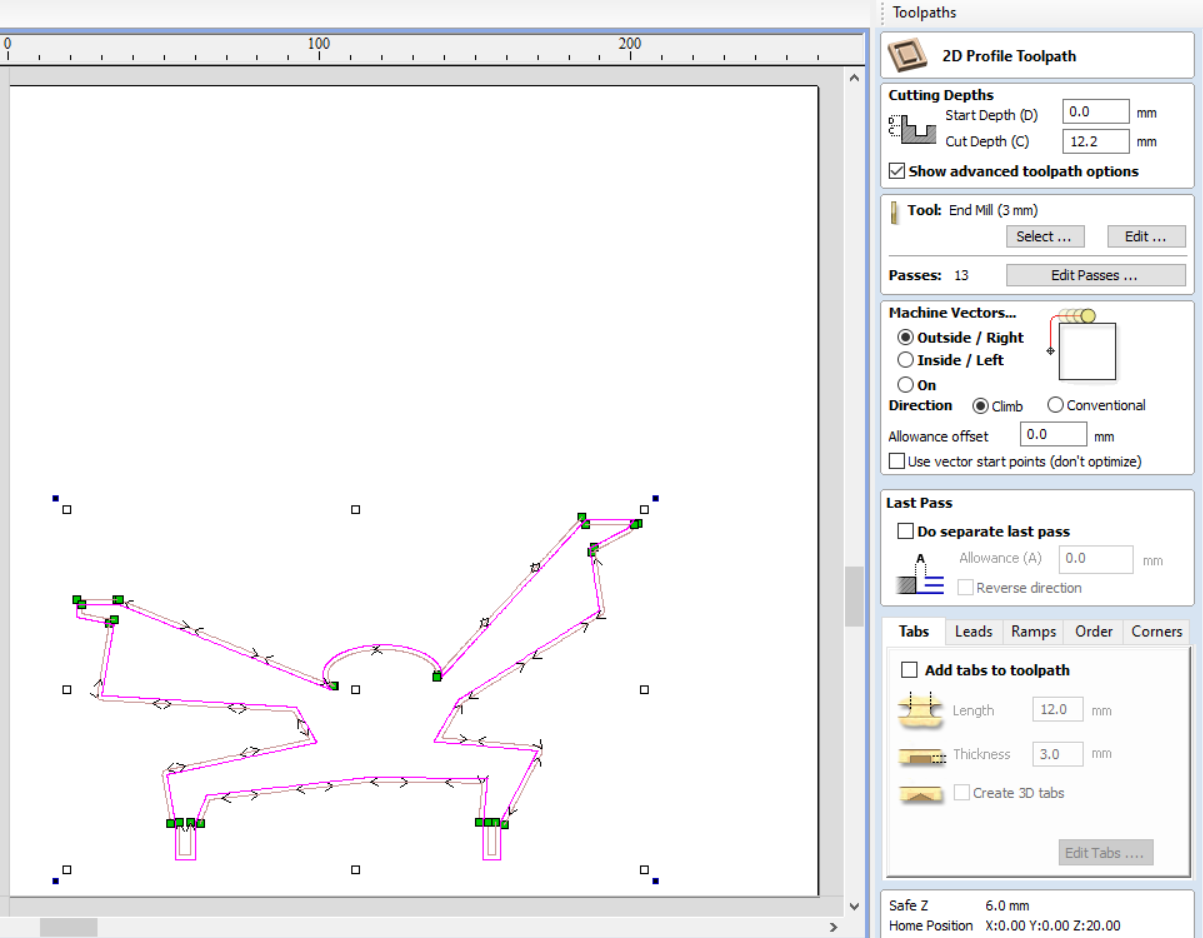Choose Conventional cut direction

click(1055, 405)
